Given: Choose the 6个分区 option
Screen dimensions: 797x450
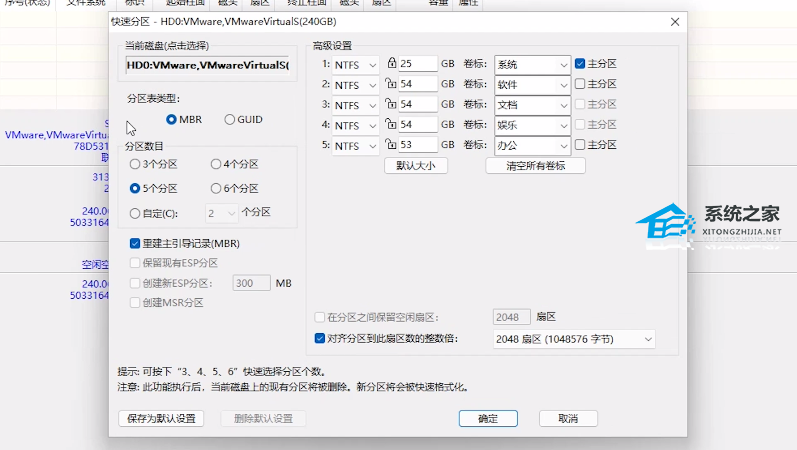Looking at the screenshot, I should [x=235, y=189].
